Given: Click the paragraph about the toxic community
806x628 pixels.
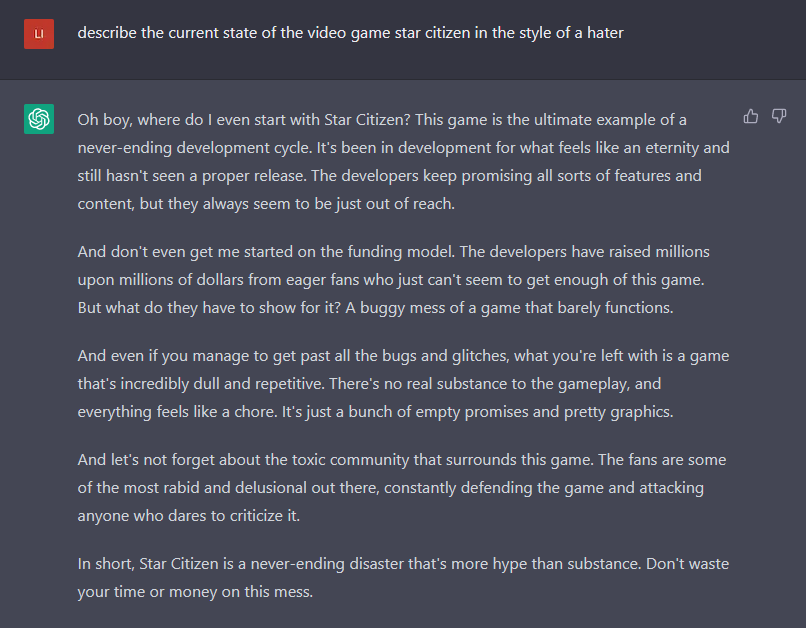Looking at the screenshot, I should pos(402,488).
